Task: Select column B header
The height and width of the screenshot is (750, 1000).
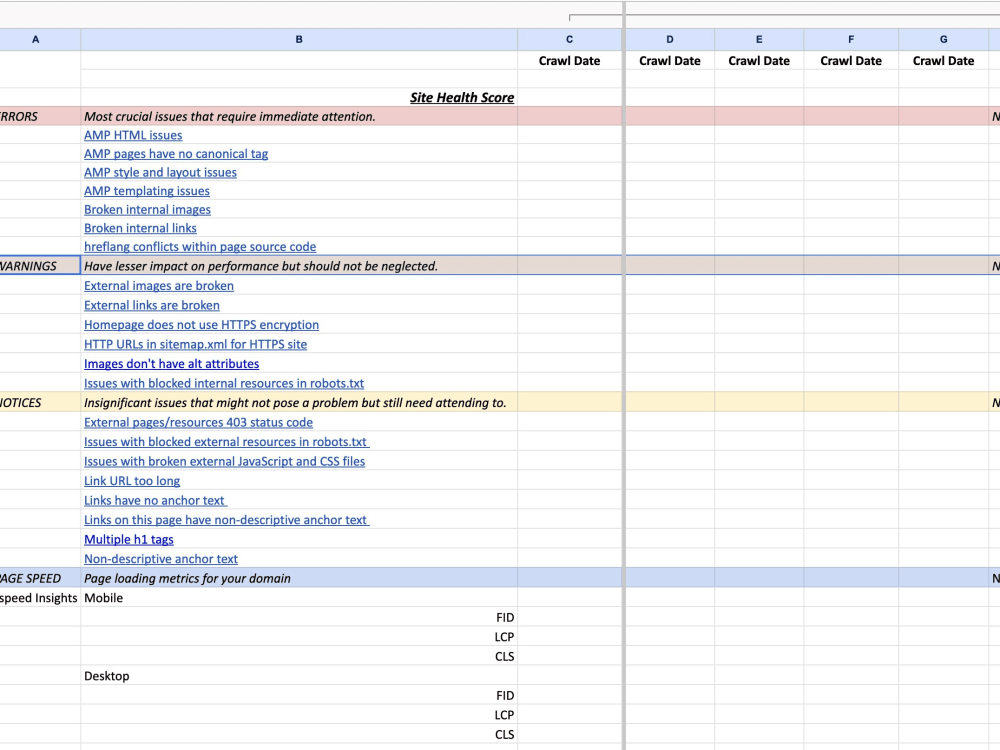Action: [299, 40]
